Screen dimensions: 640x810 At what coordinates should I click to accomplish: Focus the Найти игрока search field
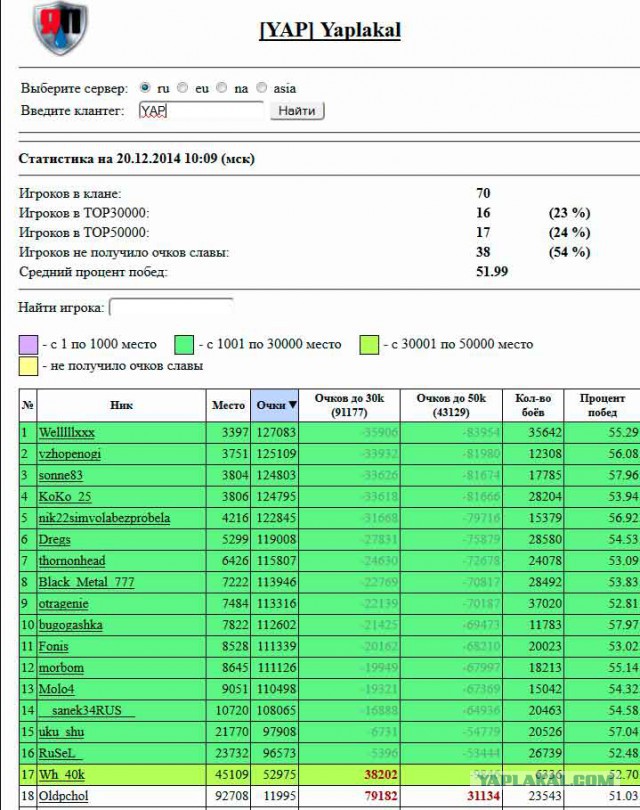click(x=171, y=308)
